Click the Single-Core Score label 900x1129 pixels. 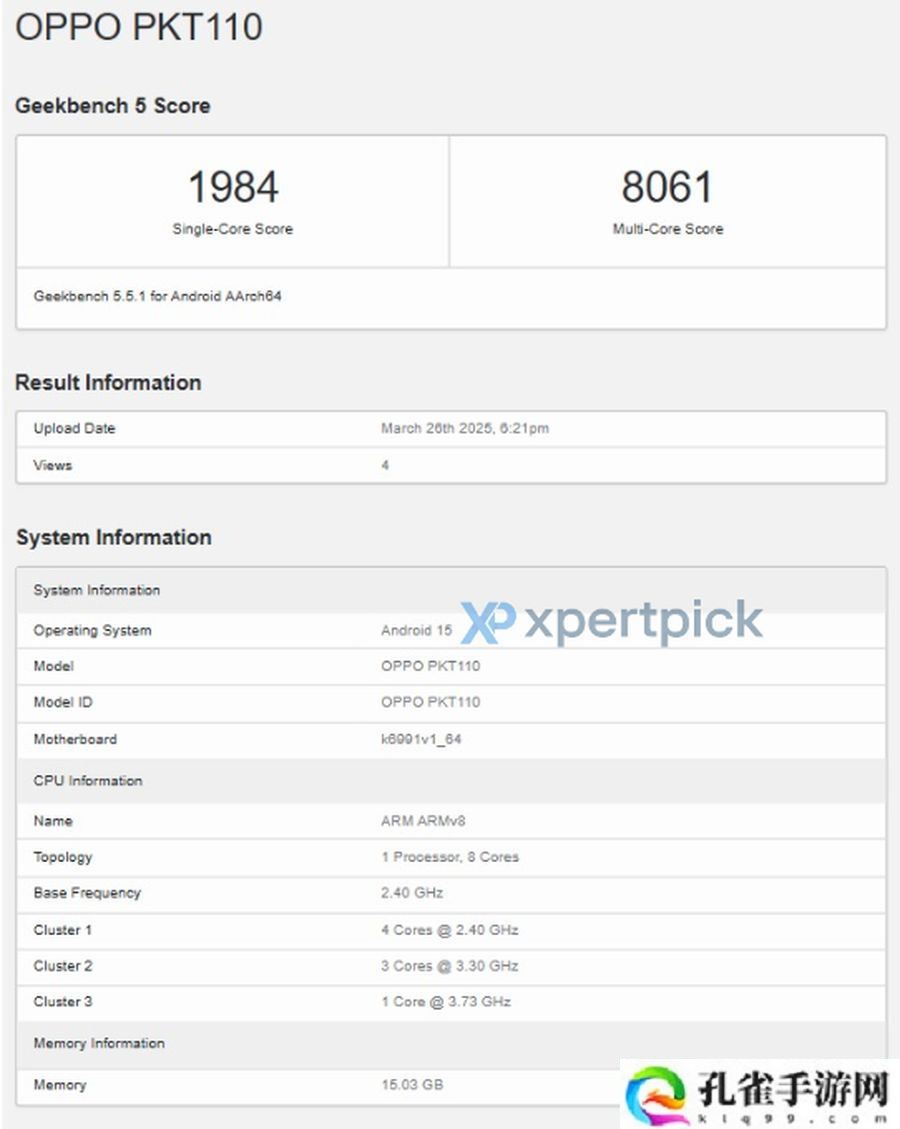[x=233, y=229]
